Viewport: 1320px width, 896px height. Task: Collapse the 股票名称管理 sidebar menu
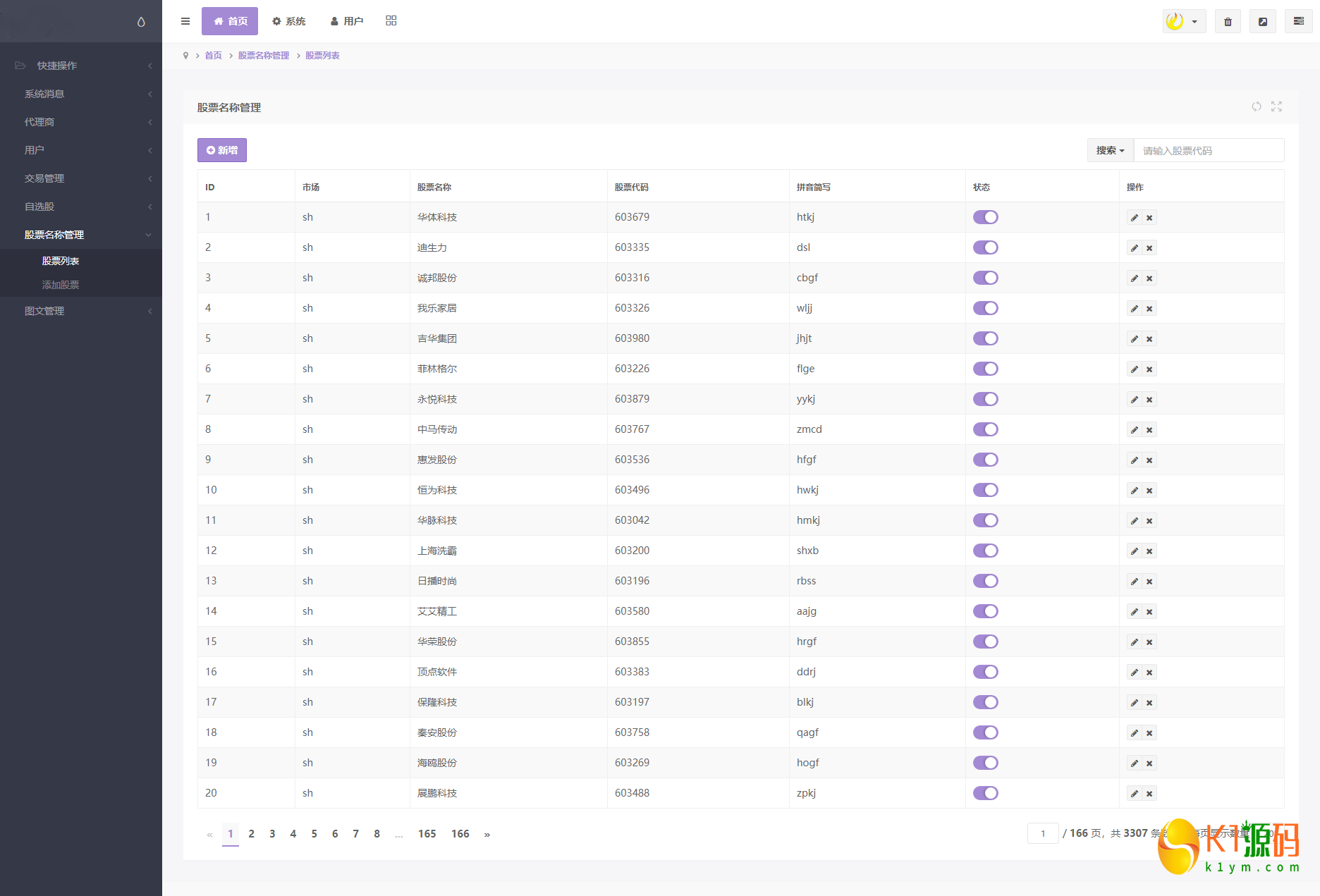pos(81,235)
